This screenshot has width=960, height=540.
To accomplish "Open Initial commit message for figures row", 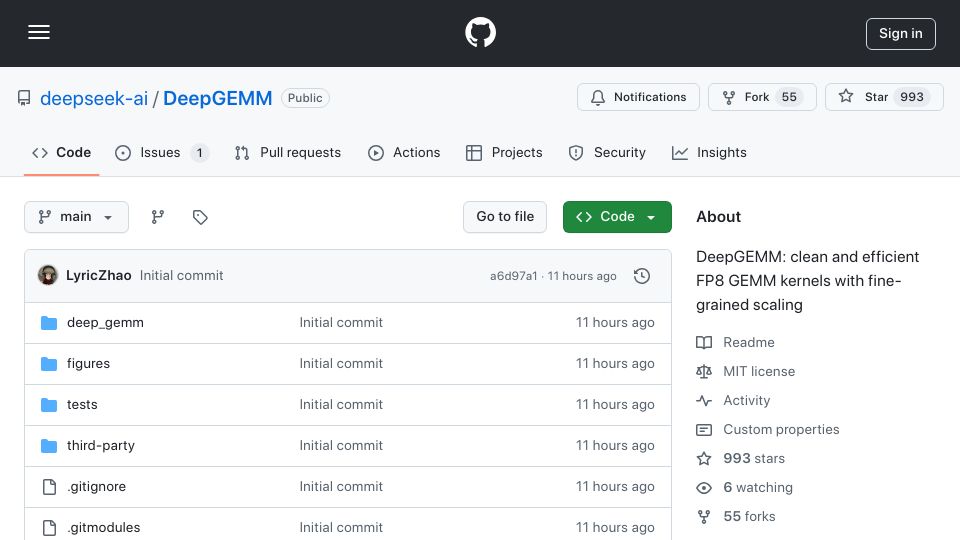I will [341, 364].
